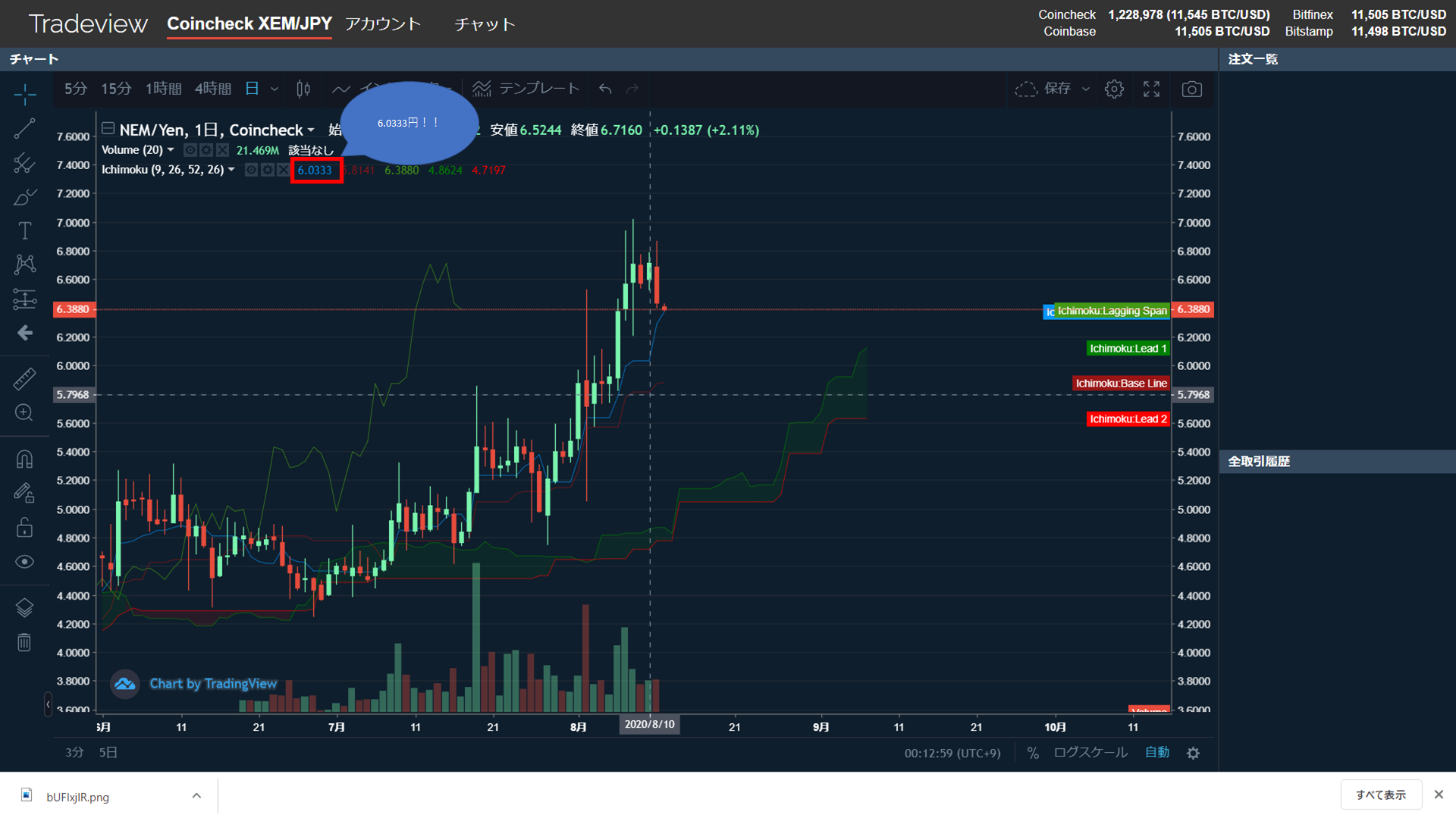Click すべて表示 to show all downloads

pyautogui.click(x=1381, y=795)
